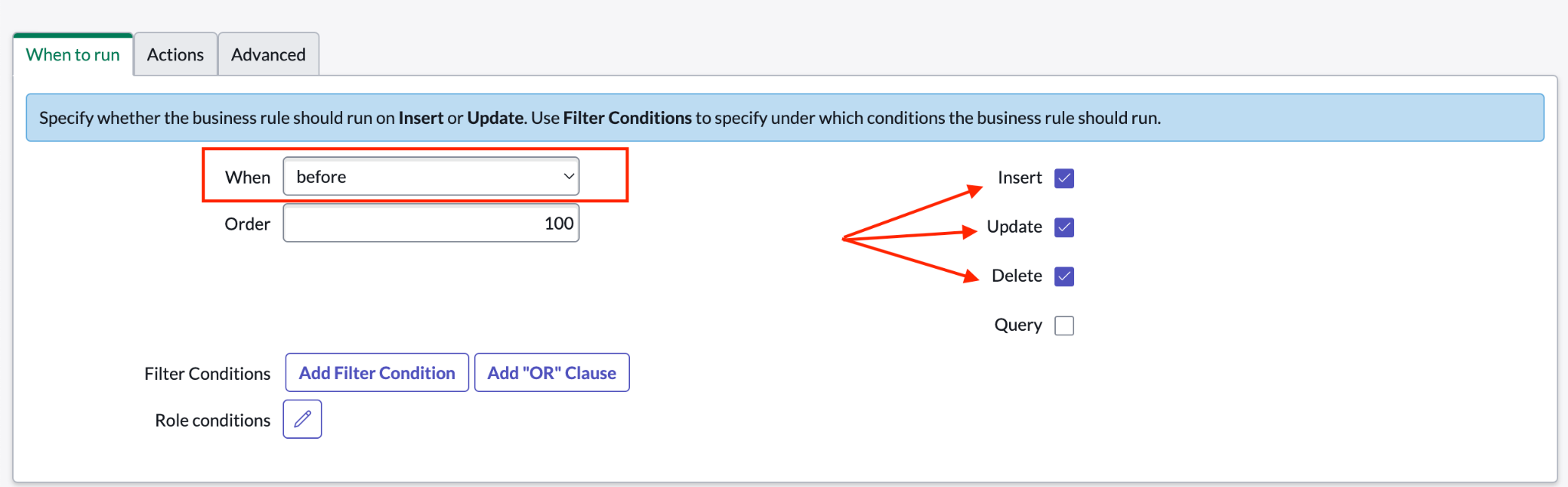Click the Filter Conditions label

207,373
